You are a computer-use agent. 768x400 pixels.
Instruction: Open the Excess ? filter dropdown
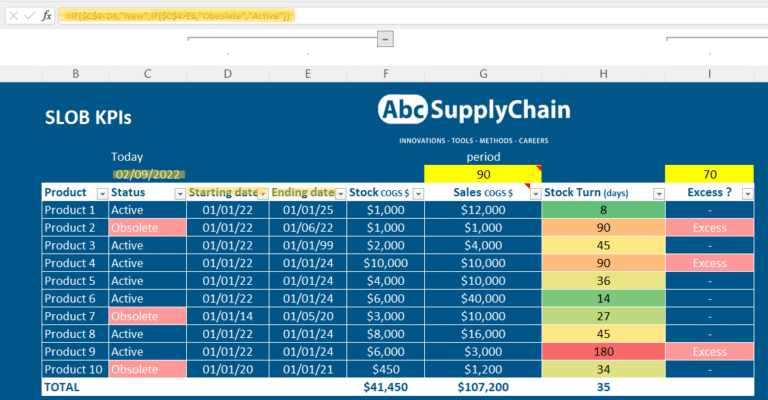pyautogui.click(x=747, y=194)
